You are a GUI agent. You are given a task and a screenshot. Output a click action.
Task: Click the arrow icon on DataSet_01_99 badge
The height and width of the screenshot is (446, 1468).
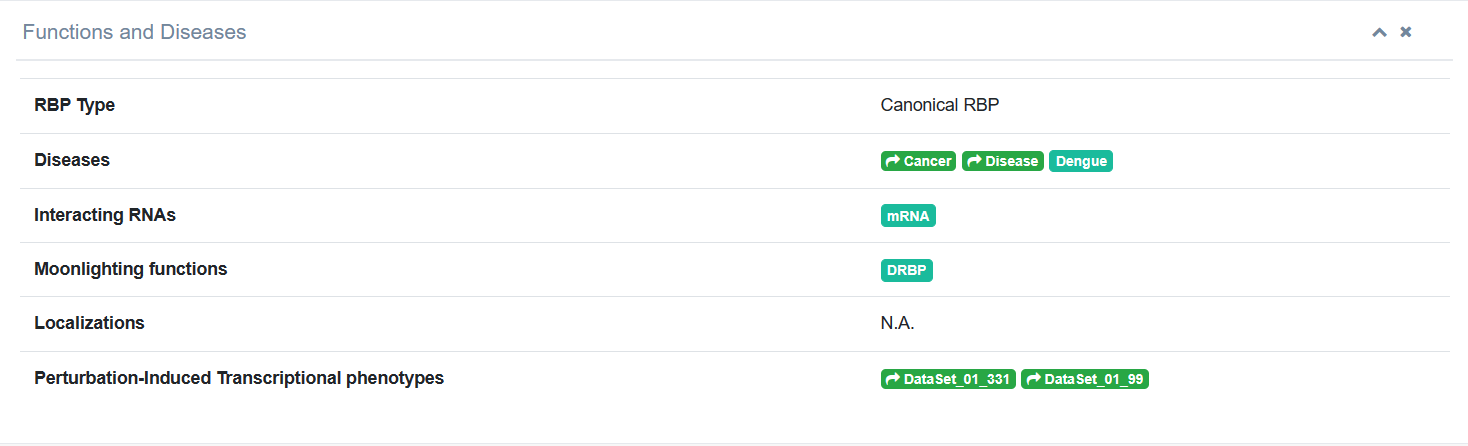click(1033, 380)
